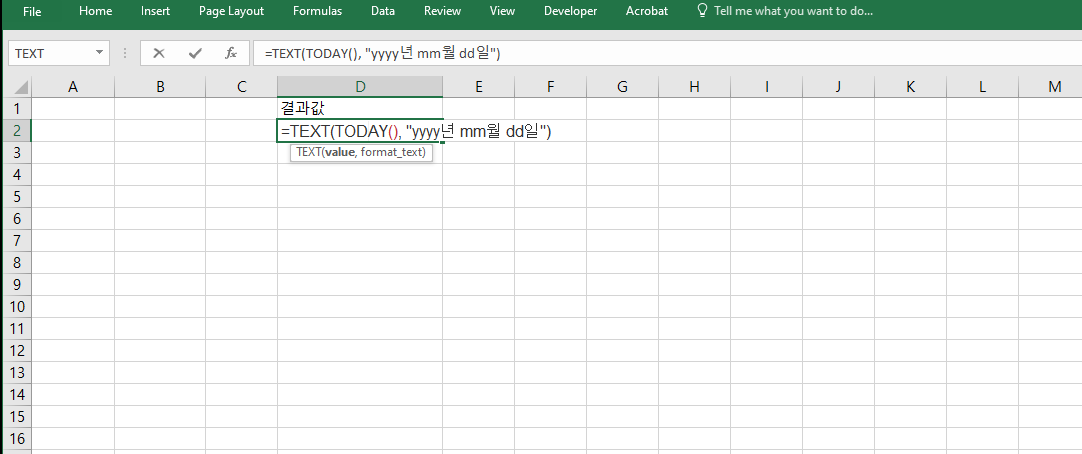Click the lightbulb icon beside Tell me
This screenshot has width=1082, height=454.
coord(702,11)
